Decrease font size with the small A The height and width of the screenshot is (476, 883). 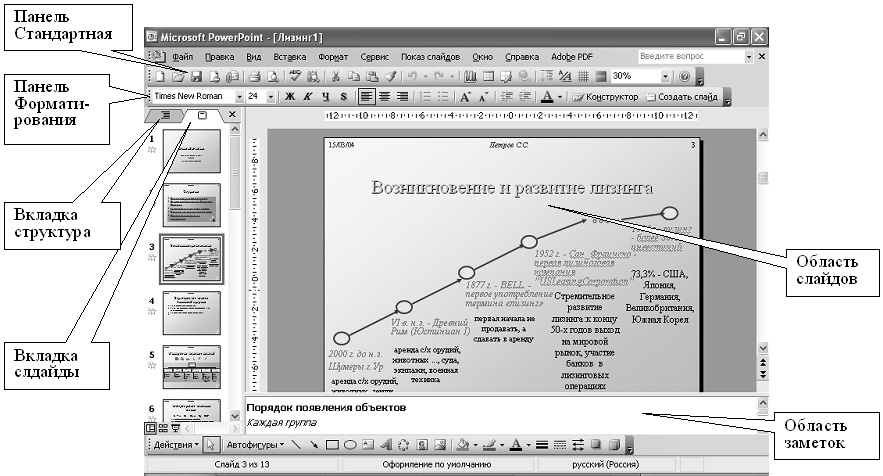click(x=483, y=97)
